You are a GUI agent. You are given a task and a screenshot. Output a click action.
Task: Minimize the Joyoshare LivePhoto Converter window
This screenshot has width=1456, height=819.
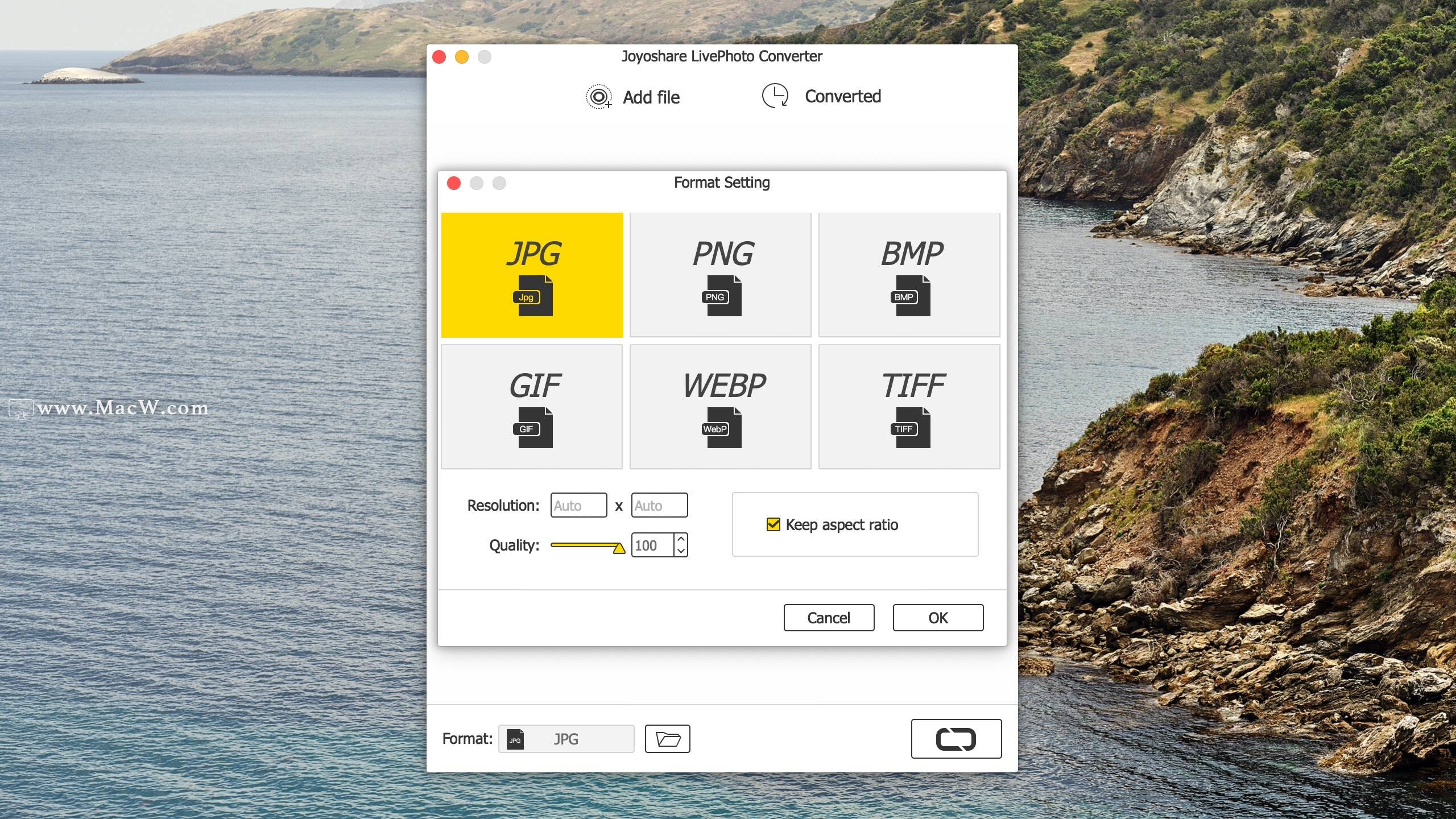tap(462, 57)
